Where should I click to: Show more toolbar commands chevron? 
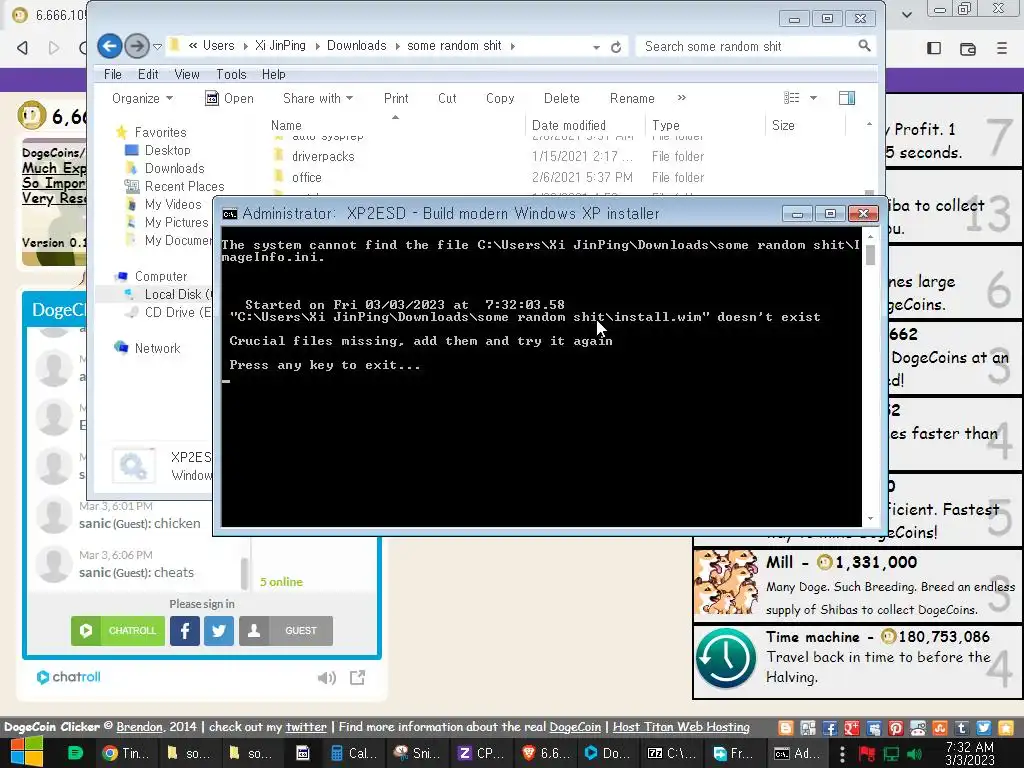pos(682,98)
